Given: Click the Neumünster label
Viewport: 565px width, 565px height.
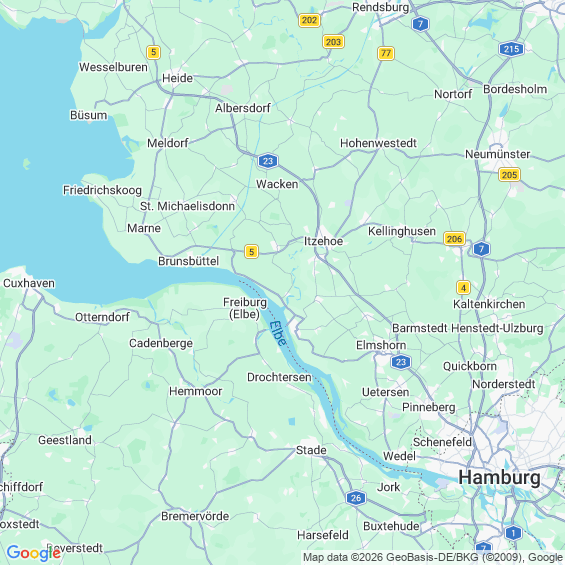Looking at the screenshot, I should (x=497, y=154).
